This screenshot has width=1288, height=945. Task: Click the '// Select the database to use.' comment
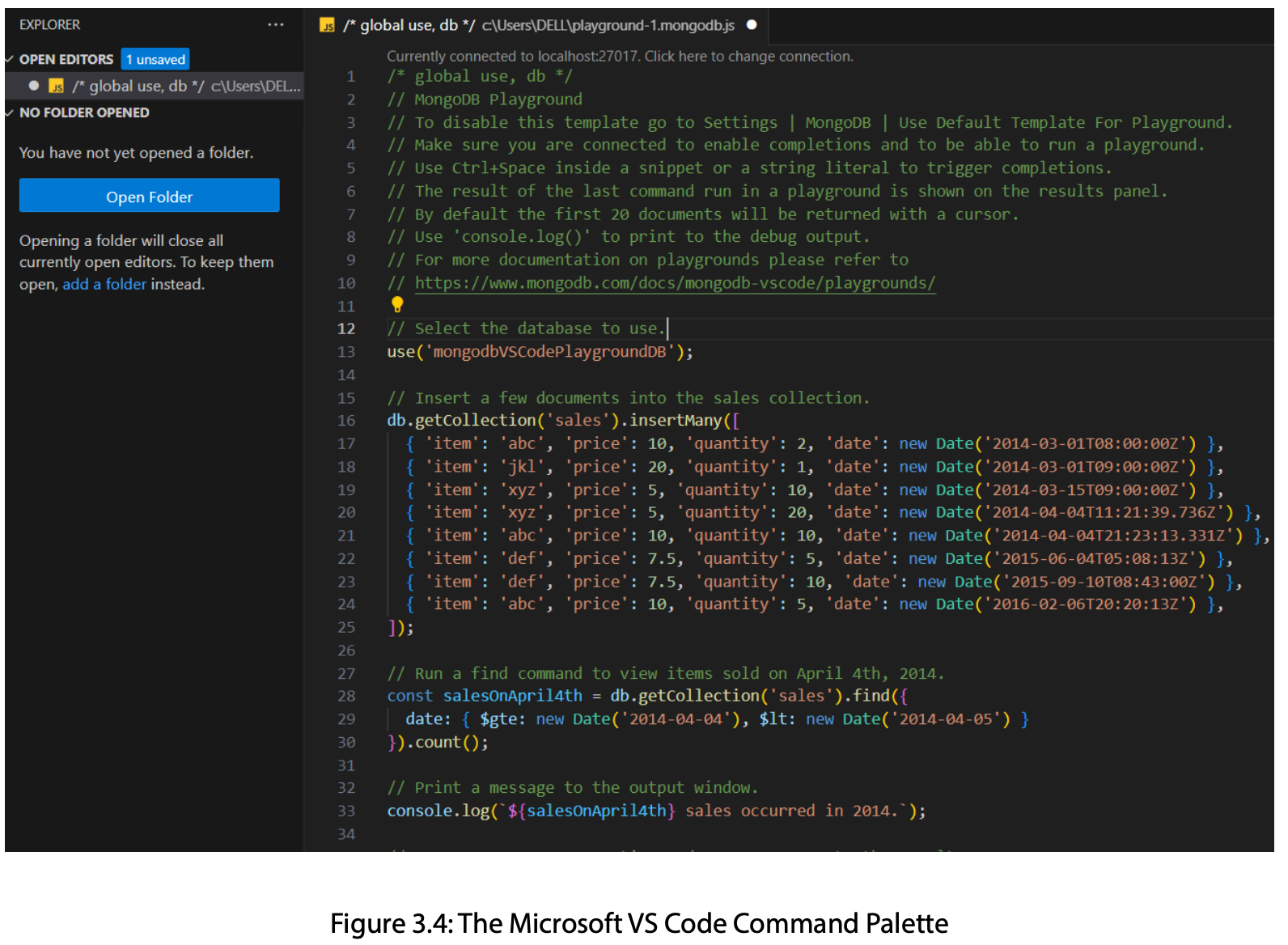tap(526, 328)
